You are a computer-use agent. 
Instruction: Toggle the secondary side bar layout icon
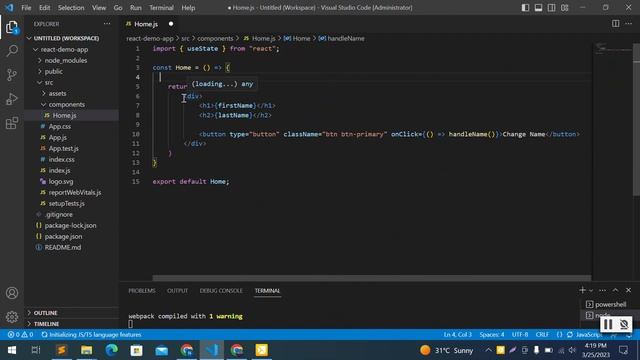(x=551, y=8)
